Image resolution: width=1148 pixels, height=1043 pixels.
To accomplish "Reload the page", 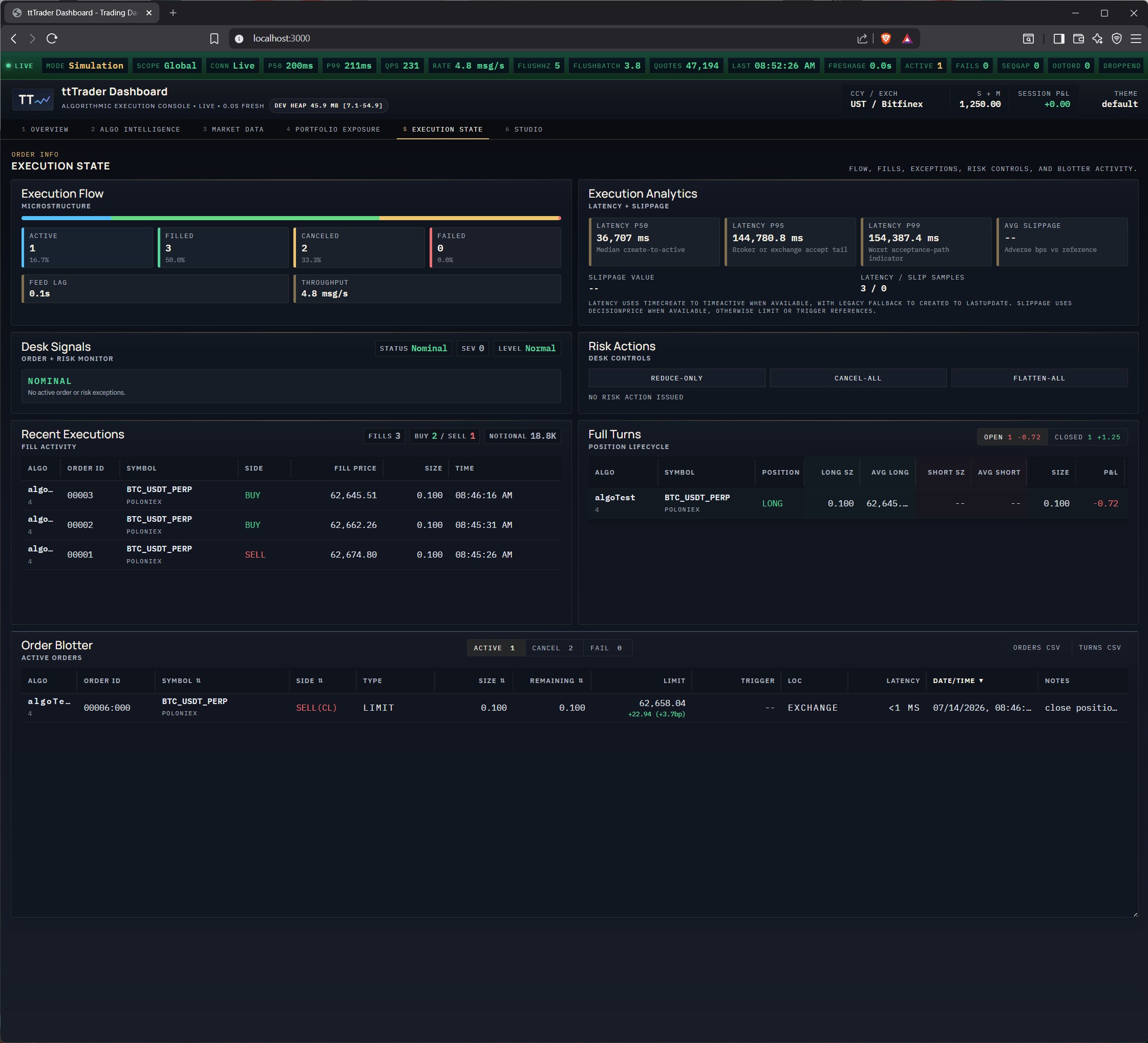I will [x=52, y=39].
